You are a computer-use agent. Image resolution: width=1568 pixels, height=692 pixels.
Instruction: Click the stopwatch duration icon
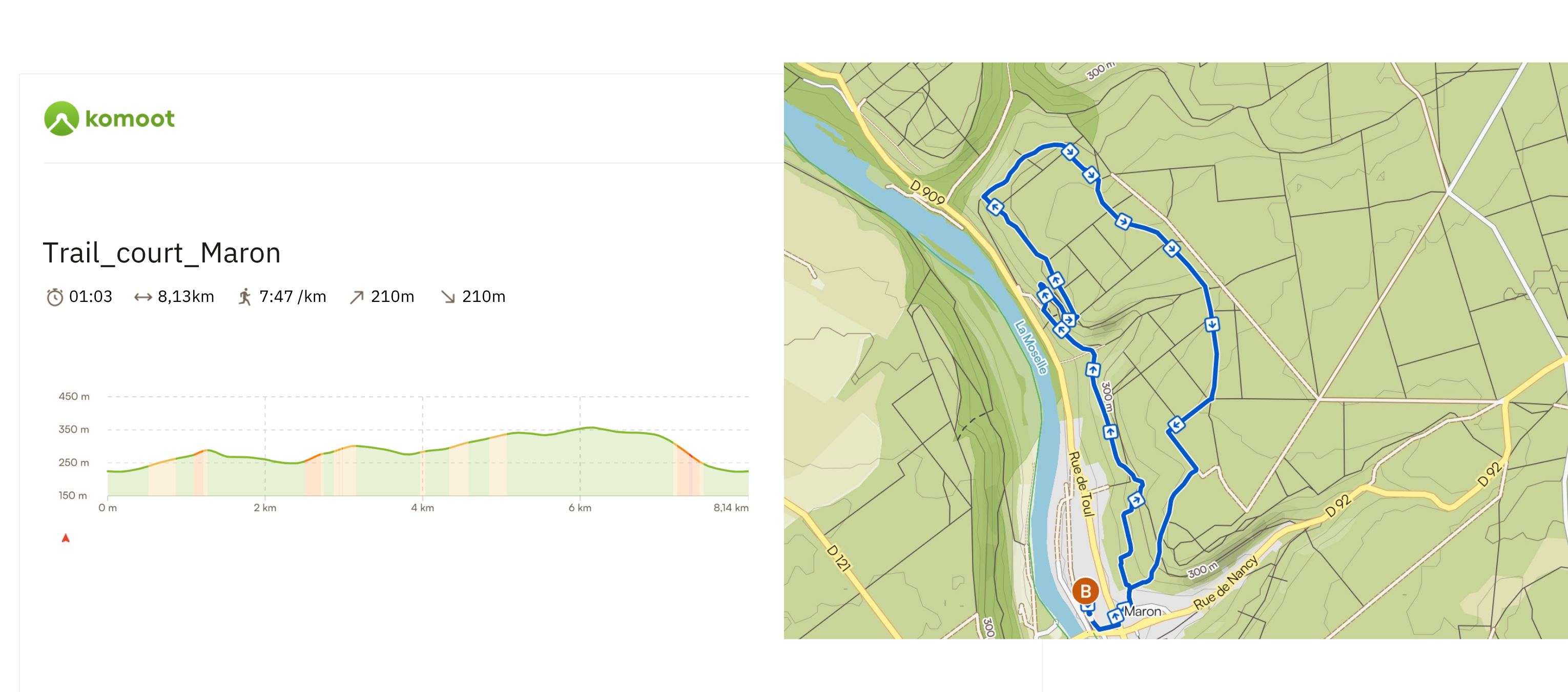click(55, 297)
